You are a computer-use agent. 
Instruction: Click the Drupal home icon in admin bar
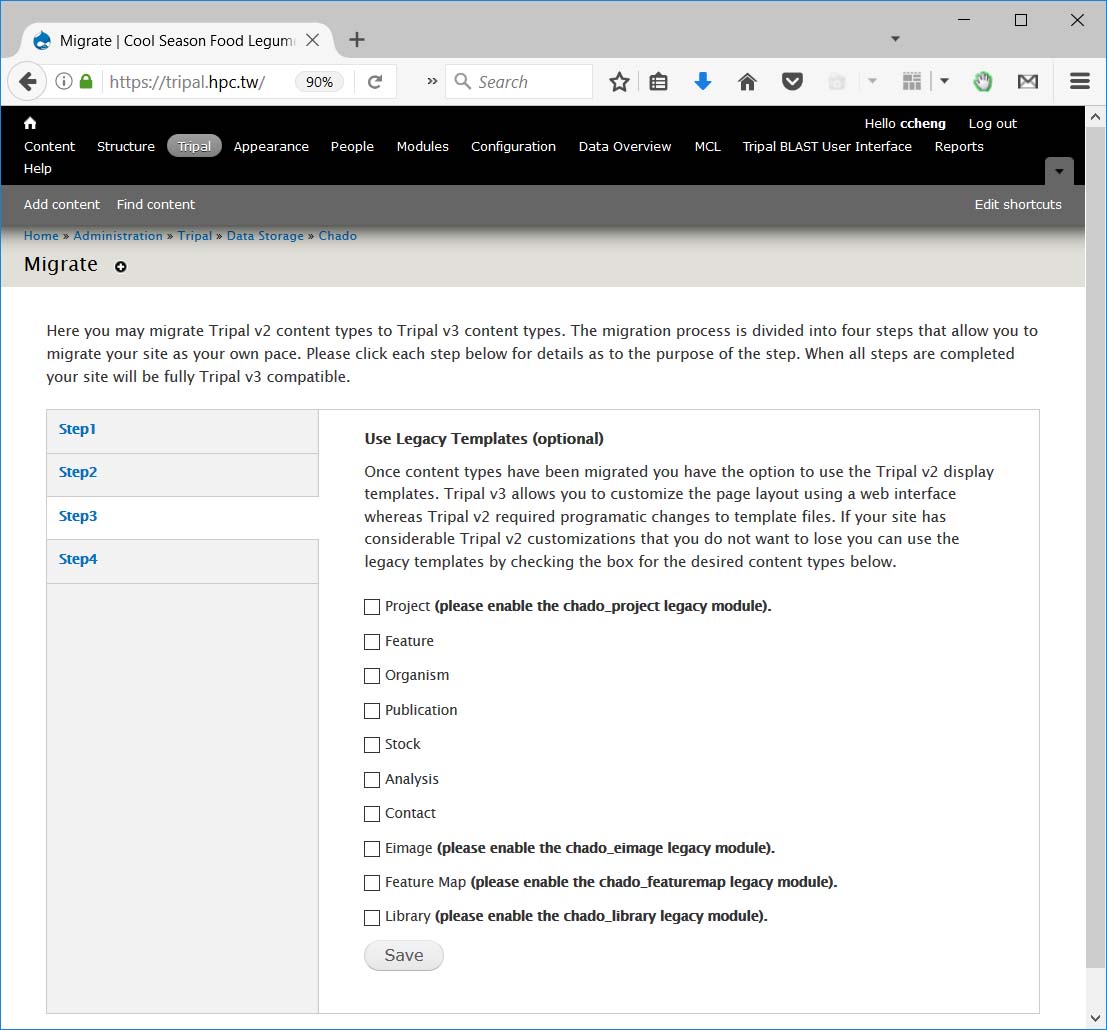tap(30, 123)
